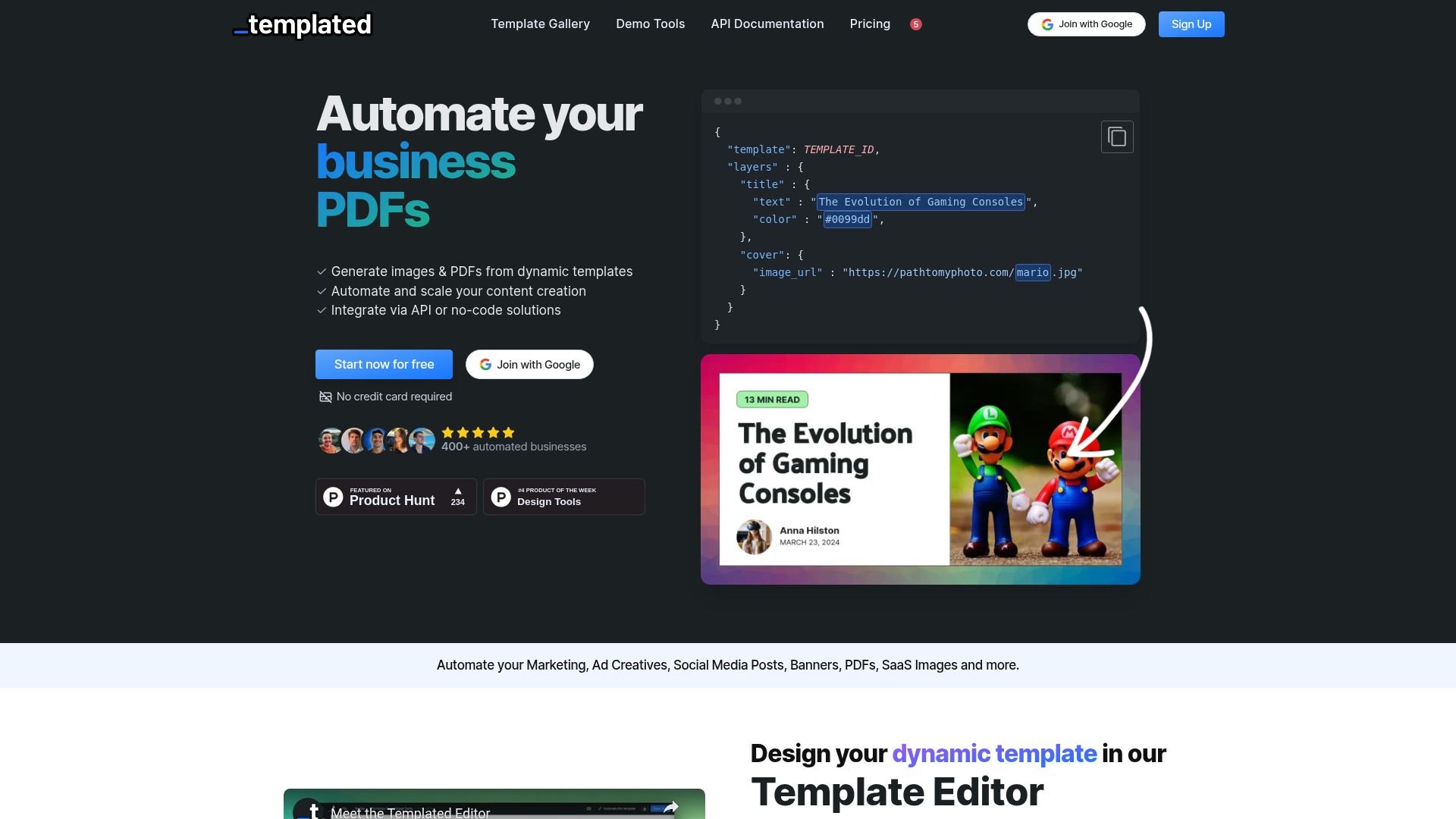The image size is (1456, 819).
Task: Click the Product Hunt featured badge logo
Action: tap(334, 497)
